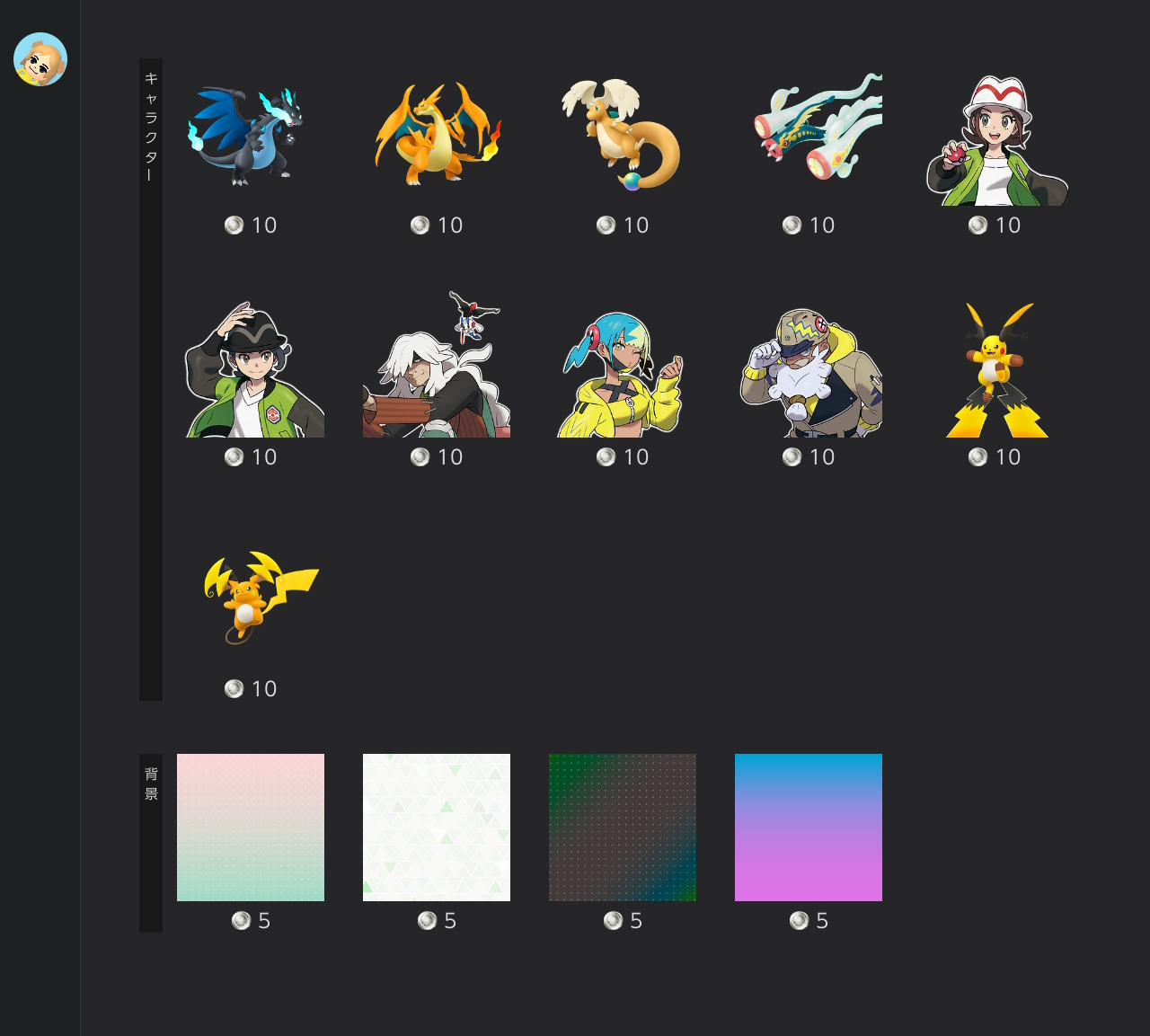Click the 5 point price under triangle background
Viewport: 1150px width, 1036px height.
pyautogui.click(x=437, y=921)
